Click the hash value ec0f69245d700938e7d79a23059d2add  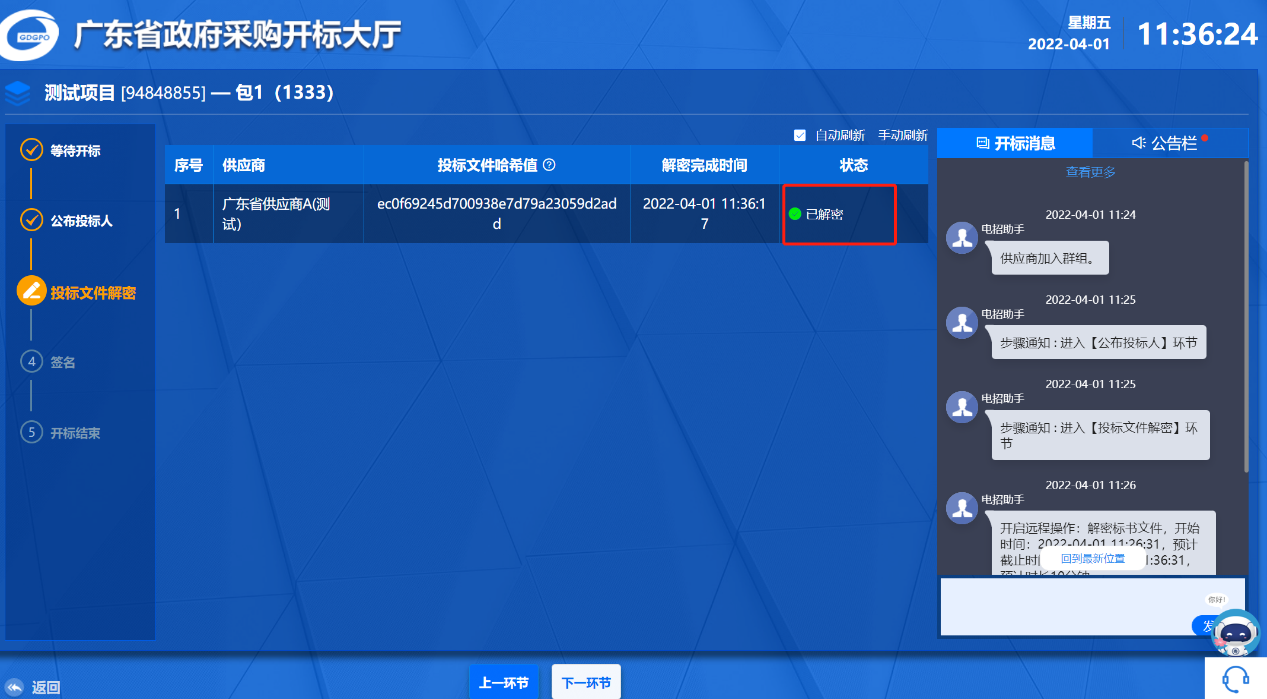pyautogui.click(x=496, y=214)
